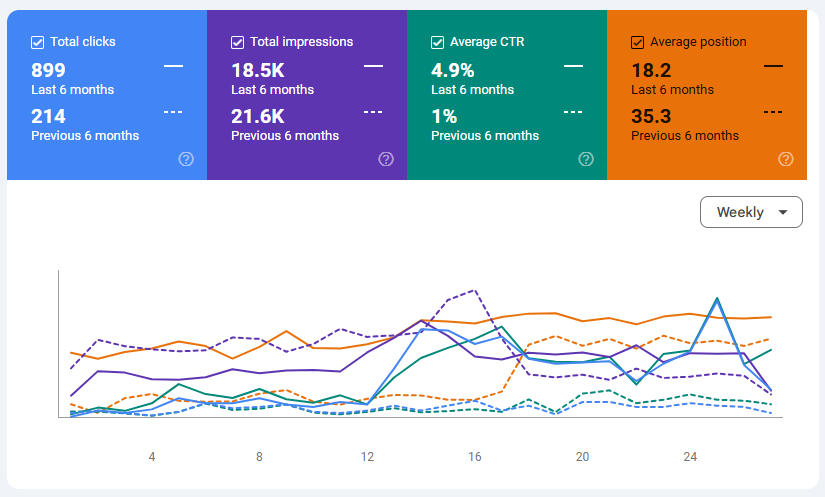Click the 214 previous clicks value
The width and height of the screenshot is (825, 497).
(x=48, y=116)
